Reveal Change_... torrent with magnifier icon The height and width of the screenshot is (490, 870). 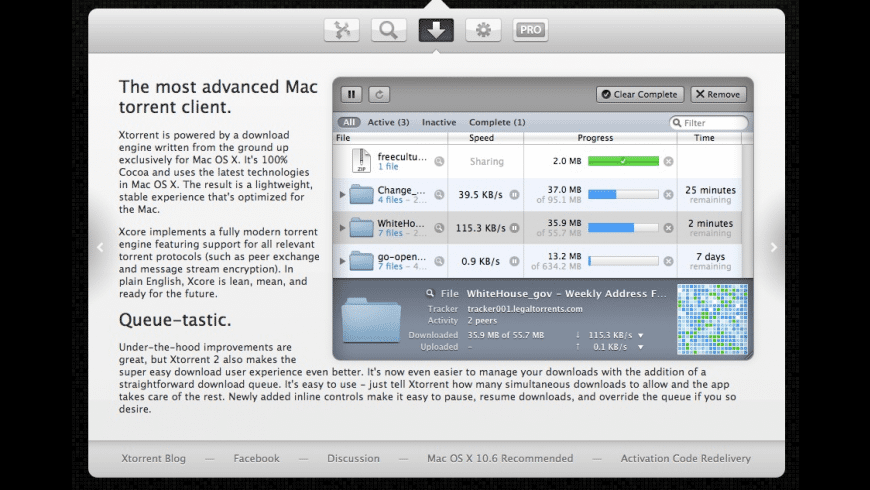point(439,195)
